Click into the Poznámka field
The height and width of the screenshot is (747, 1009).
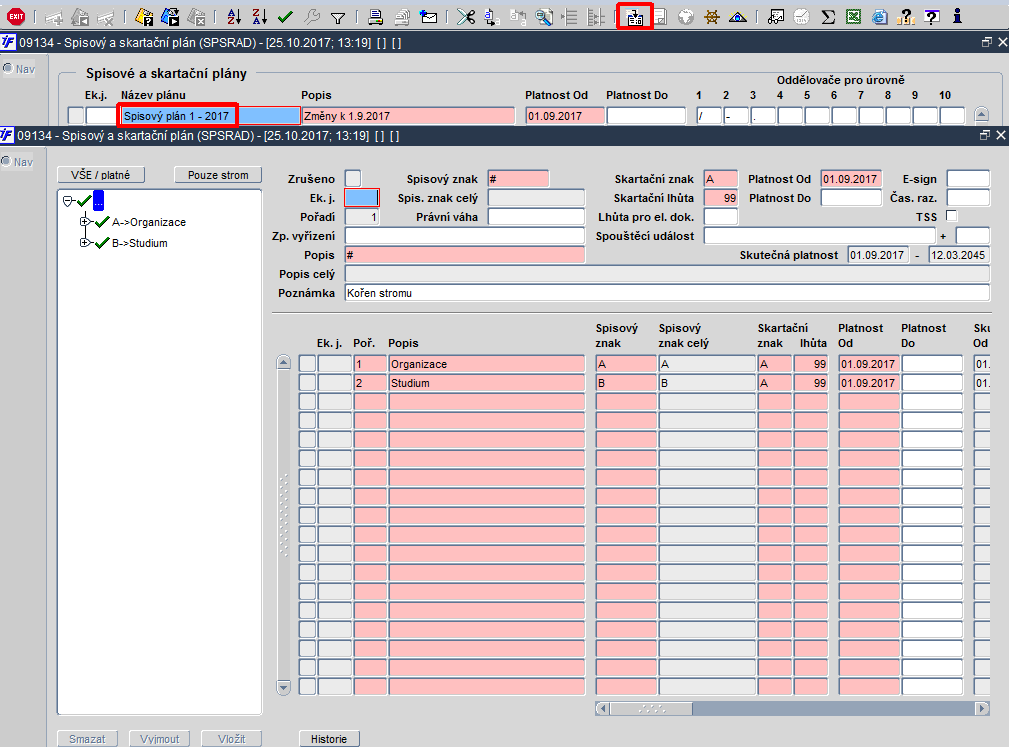pyautogui.click(x=667, y=293)
